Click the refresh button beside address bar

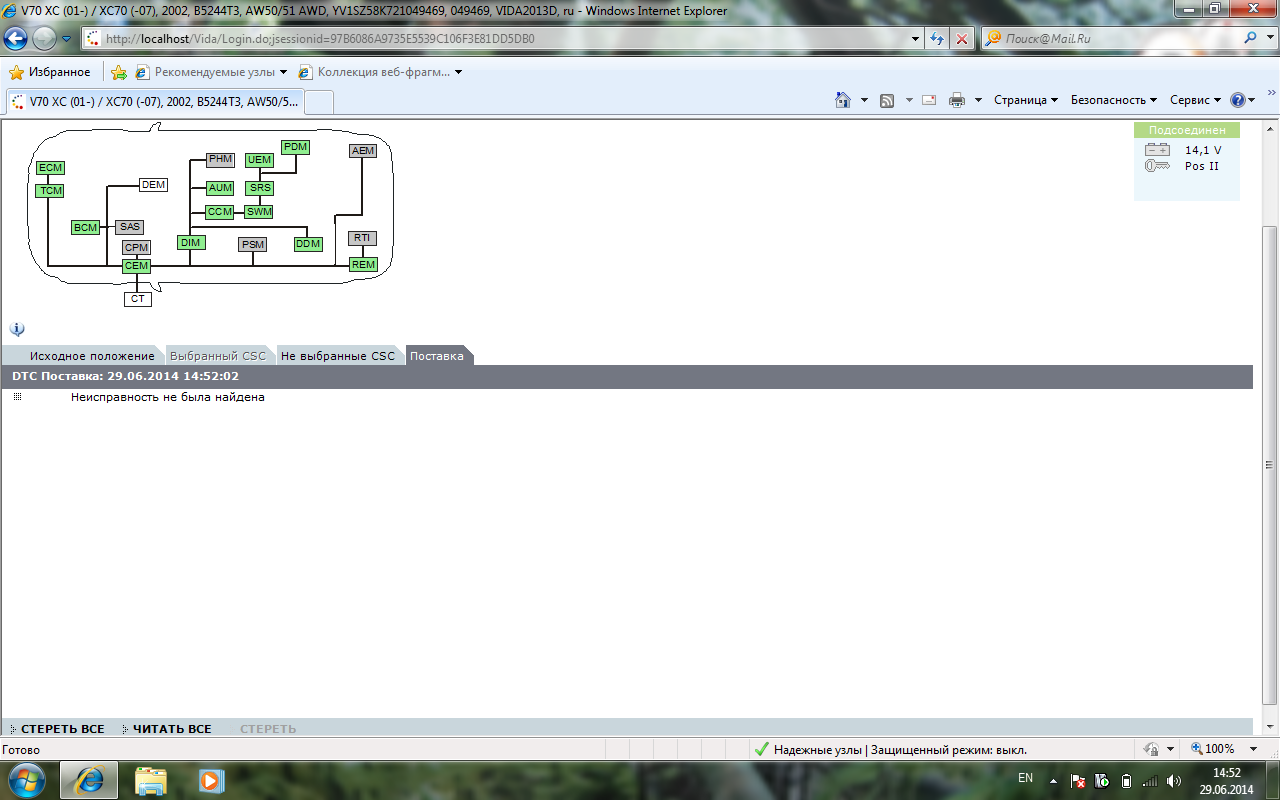pyautogui.click(x=937, y=39)
